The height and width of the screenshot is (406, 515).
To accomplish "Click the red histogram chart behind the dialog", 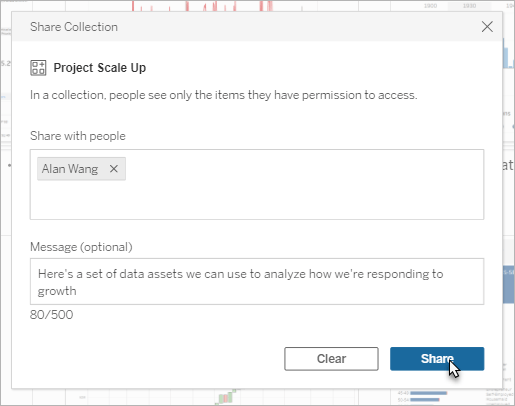I will (203, 6).
